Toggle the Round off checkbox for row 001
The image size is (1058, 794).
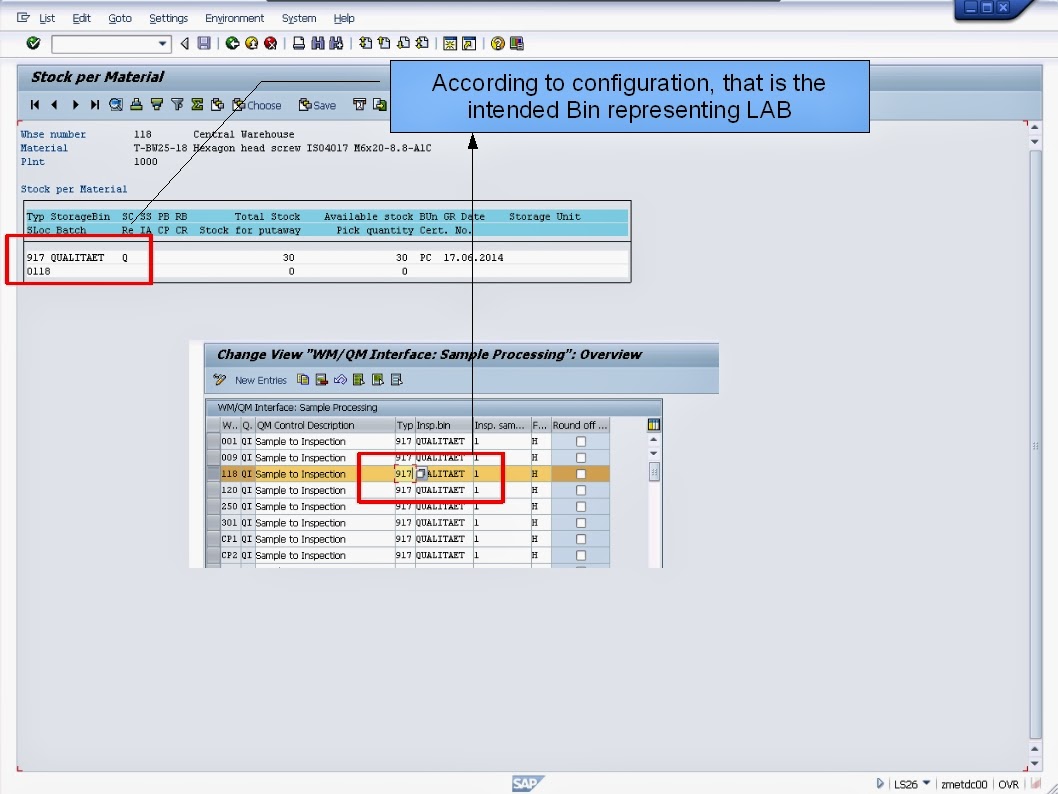(581, 441)
